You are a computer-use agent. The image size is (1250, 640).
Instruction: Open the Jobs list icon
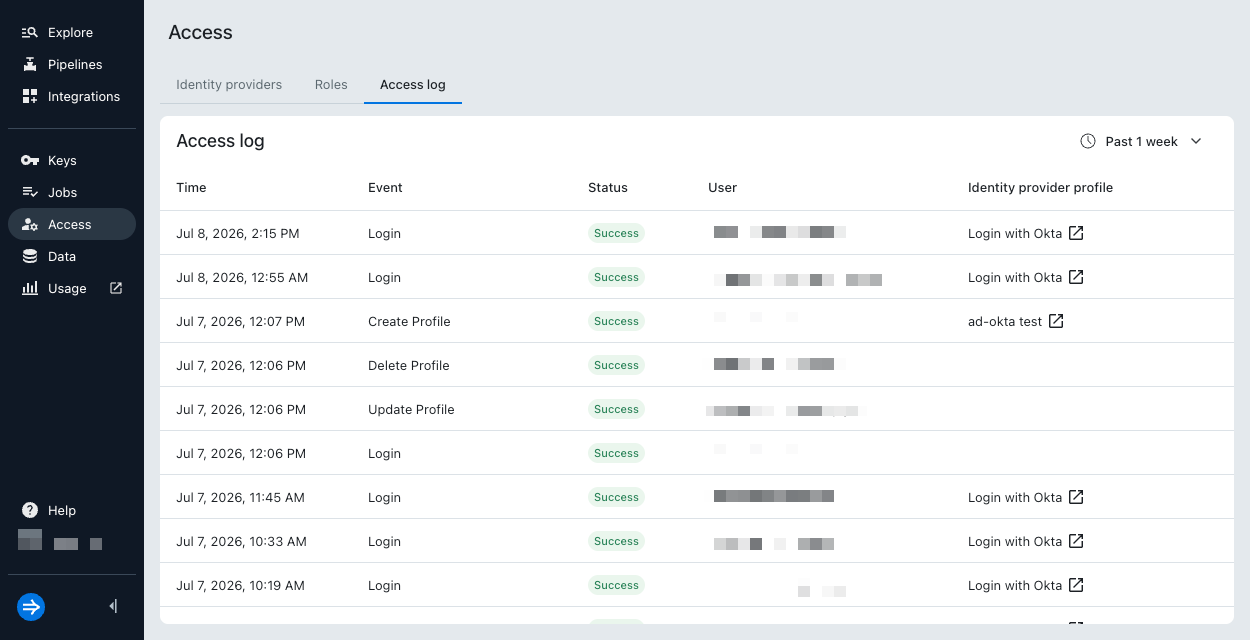(x=30, y=192)
